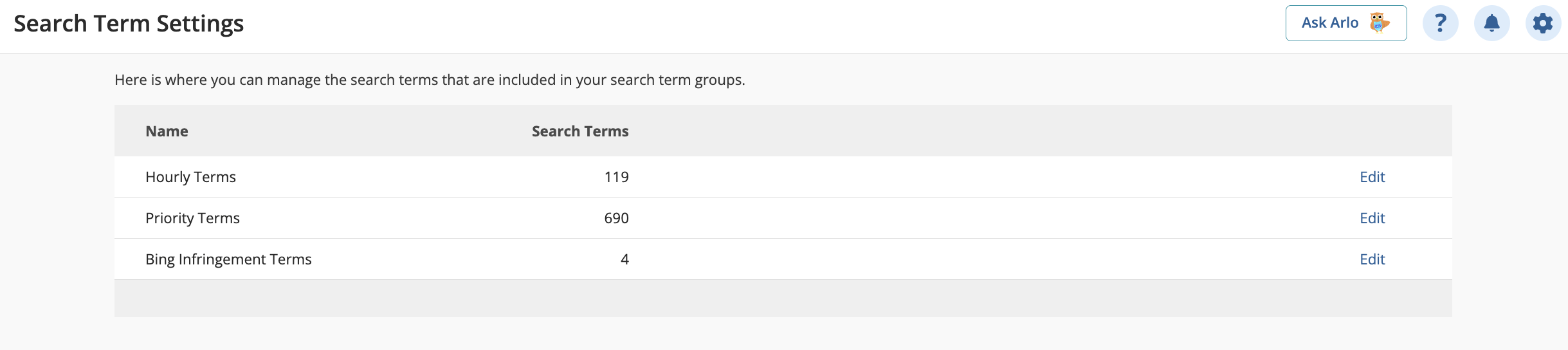Click the 4 count for Bing Infringement
Viewport: 1568px width, 350px height.
click(x=624, y=259)
